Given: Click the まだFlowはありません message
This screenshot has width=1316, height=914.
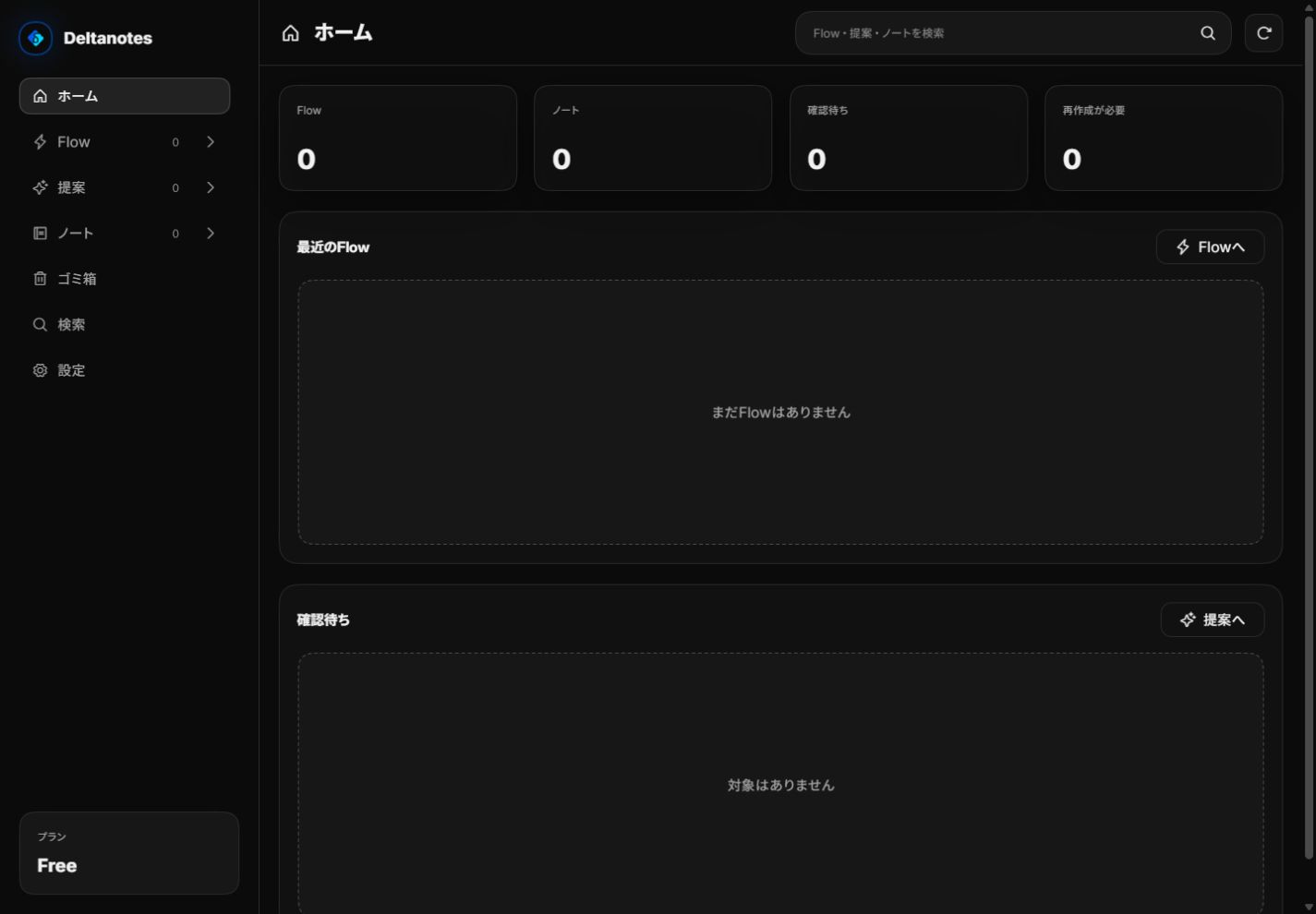Looking at the screenshot, I should (x=781, y=413).
